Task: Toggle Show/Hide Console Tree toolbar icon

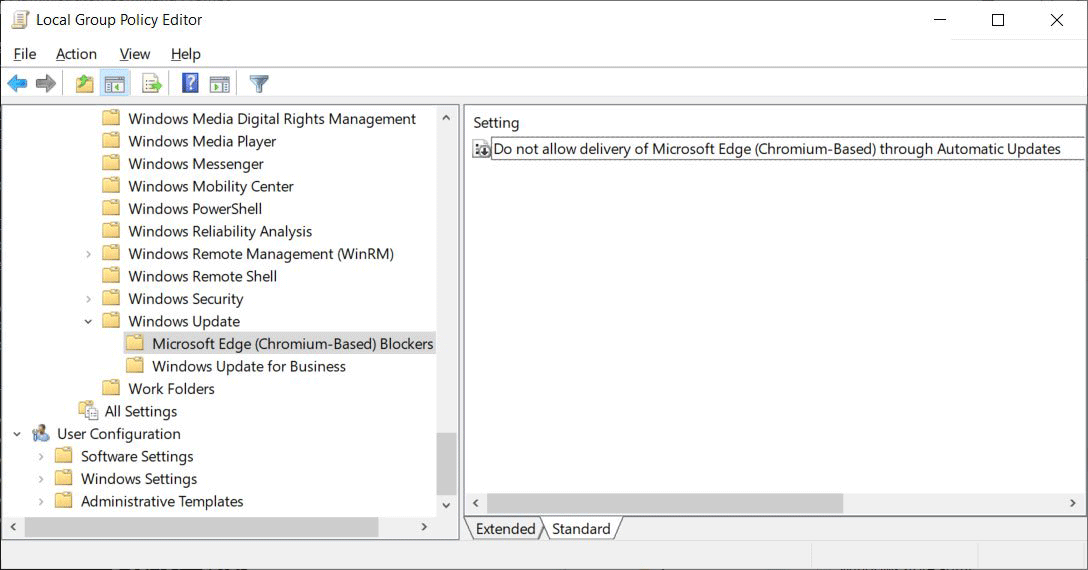Action: pyautogui.click(x=114, y=84)
